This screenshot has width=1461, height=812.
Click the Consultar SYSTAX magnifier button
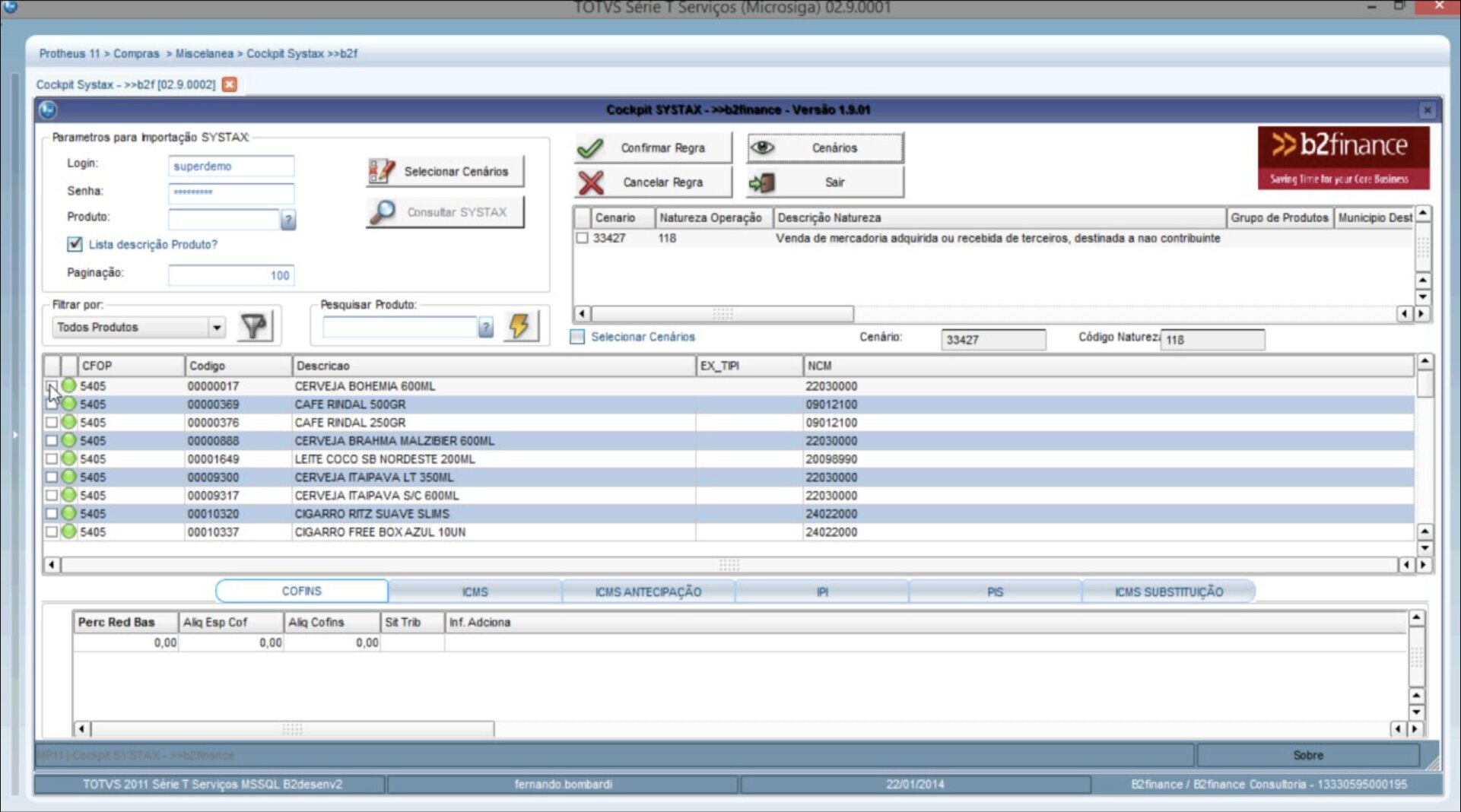445,212
